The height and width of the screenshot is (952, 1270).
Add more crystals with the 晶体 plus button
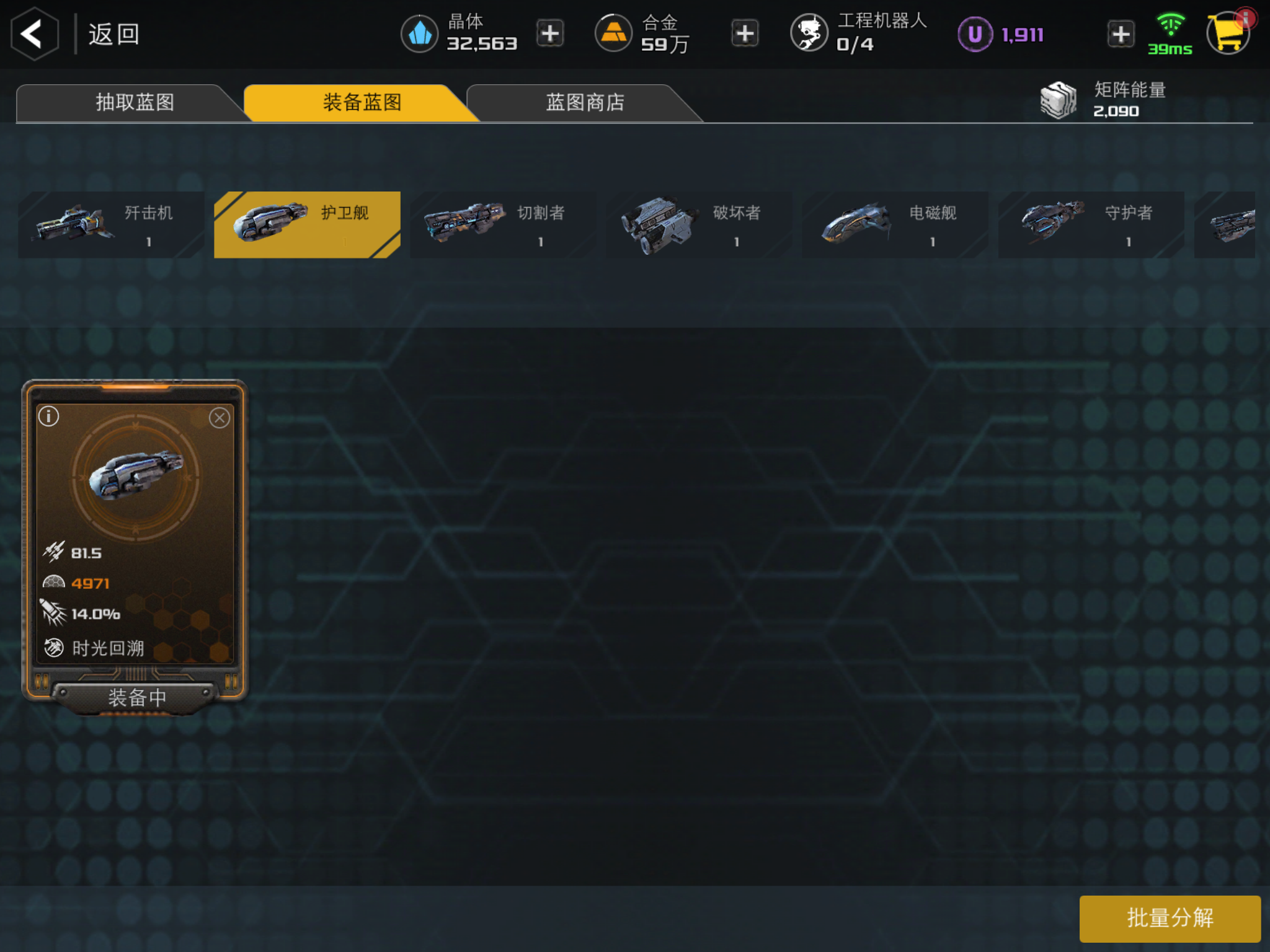pos(550,33)
